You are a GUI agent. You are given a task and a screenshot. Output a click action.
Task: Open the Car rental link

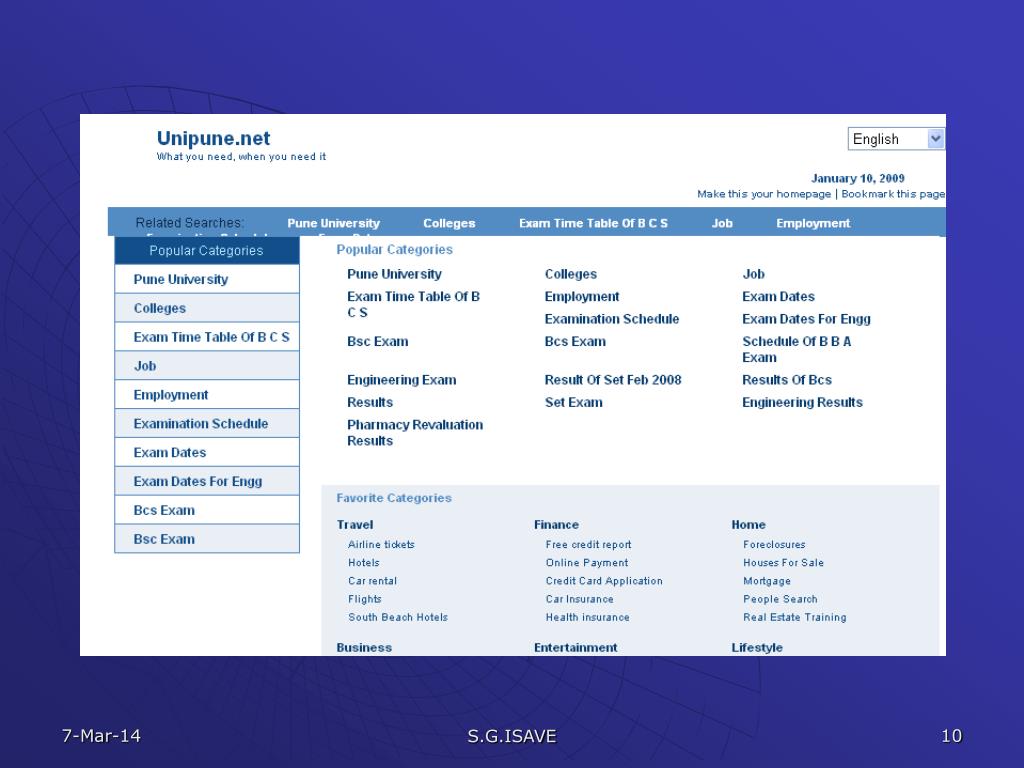coord(372,581)
